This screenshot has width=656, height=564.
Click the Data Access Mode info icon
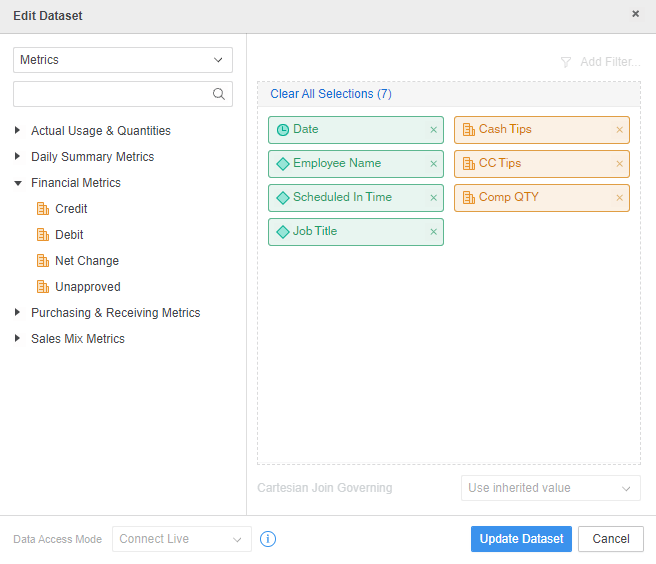268,539
